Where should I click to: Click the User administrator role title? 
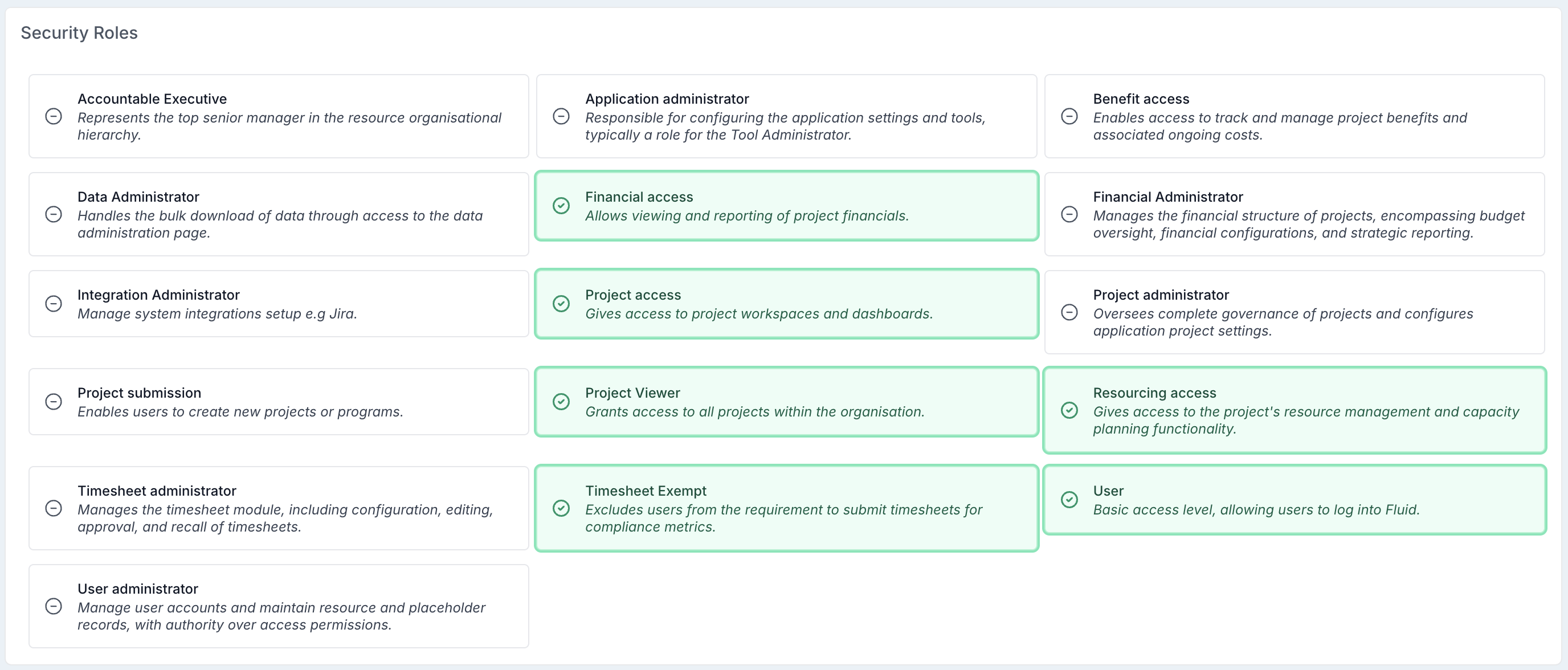(x=137, y=589)
